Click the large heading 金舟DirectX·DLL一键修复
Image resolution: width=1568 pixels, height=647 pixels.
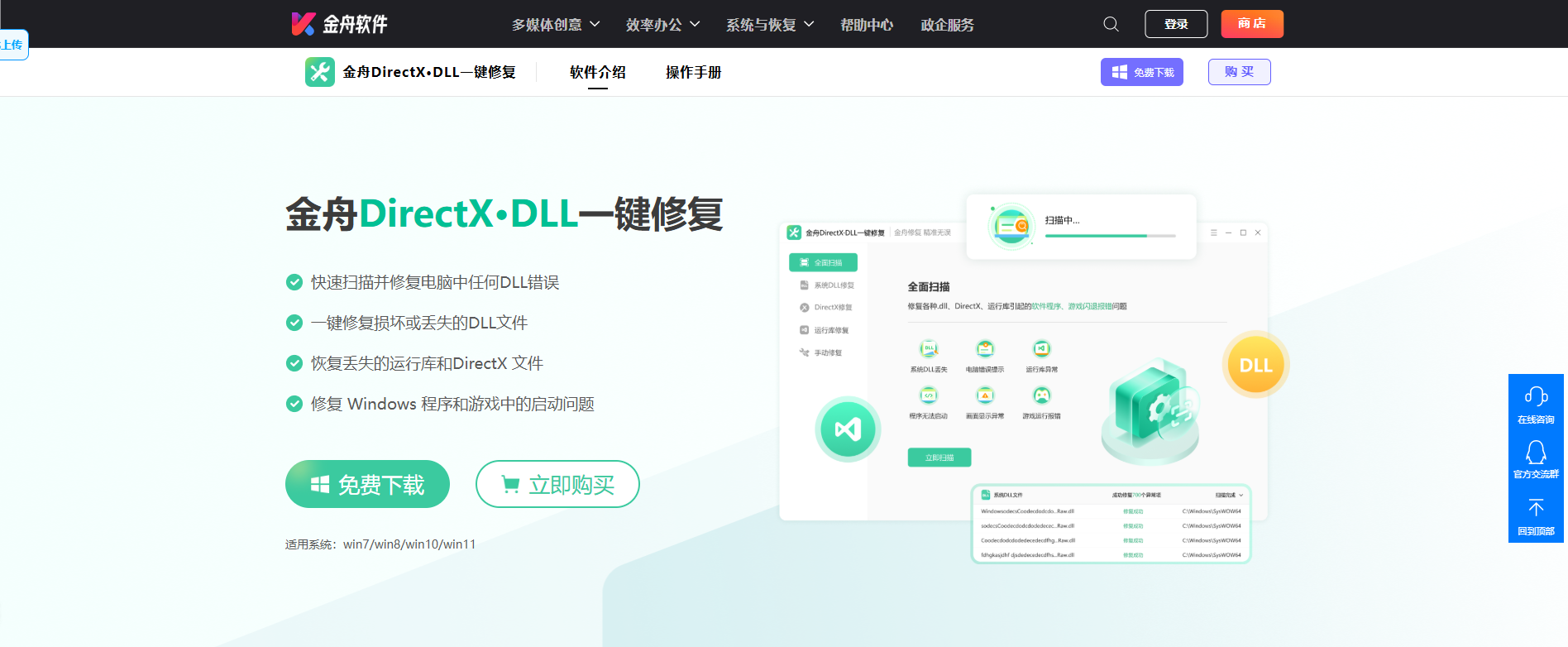(x=504, y=214)
